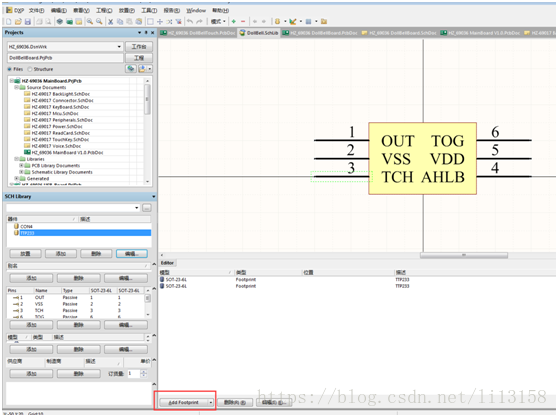This screenshot has width=558, height=417.
Task: Click the HZ_69036 MainBoard V1.0.PcbDoc file icon
Action: 27,152
